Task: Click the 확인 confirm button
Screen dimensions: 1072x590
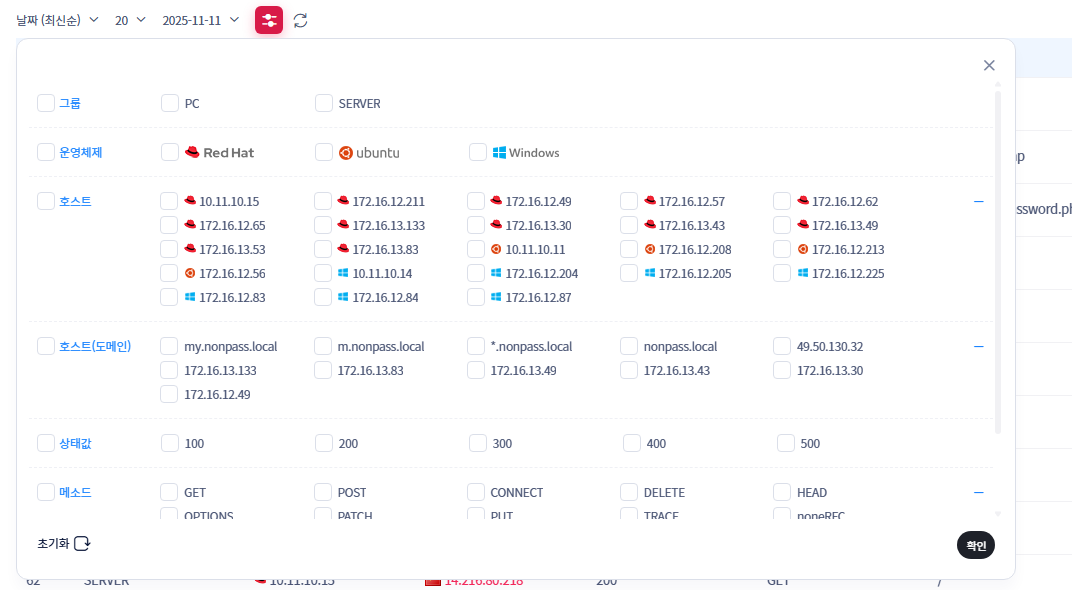Action: pyautogui.click(x=975, y=545)
